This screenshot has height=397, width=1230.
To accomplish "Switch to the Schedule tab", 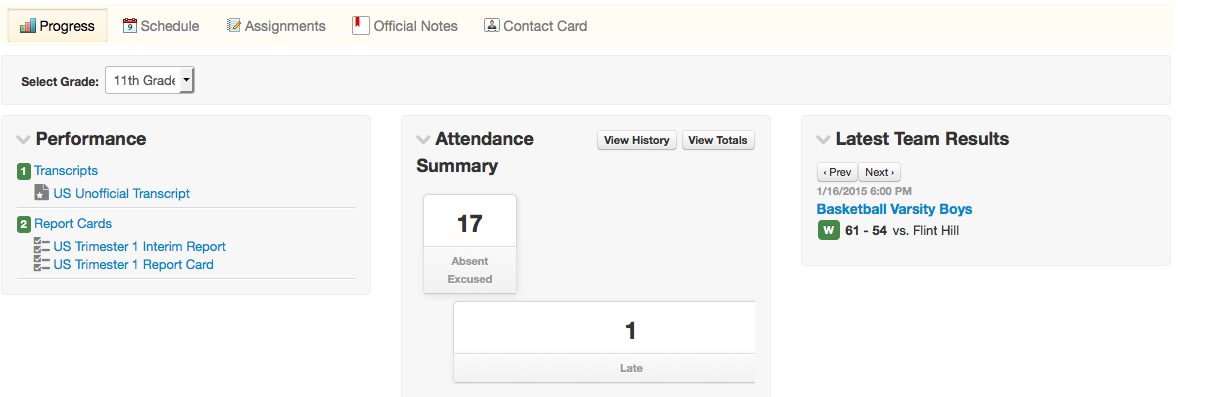I will click(x=161, y=26).
